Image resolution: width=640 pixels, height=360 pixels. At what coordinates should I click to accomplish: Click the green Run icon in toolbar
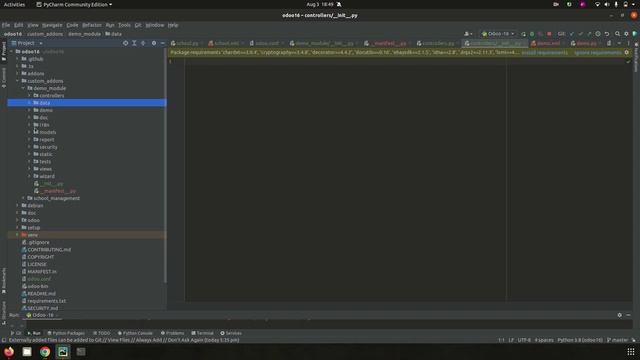(523, 34)
